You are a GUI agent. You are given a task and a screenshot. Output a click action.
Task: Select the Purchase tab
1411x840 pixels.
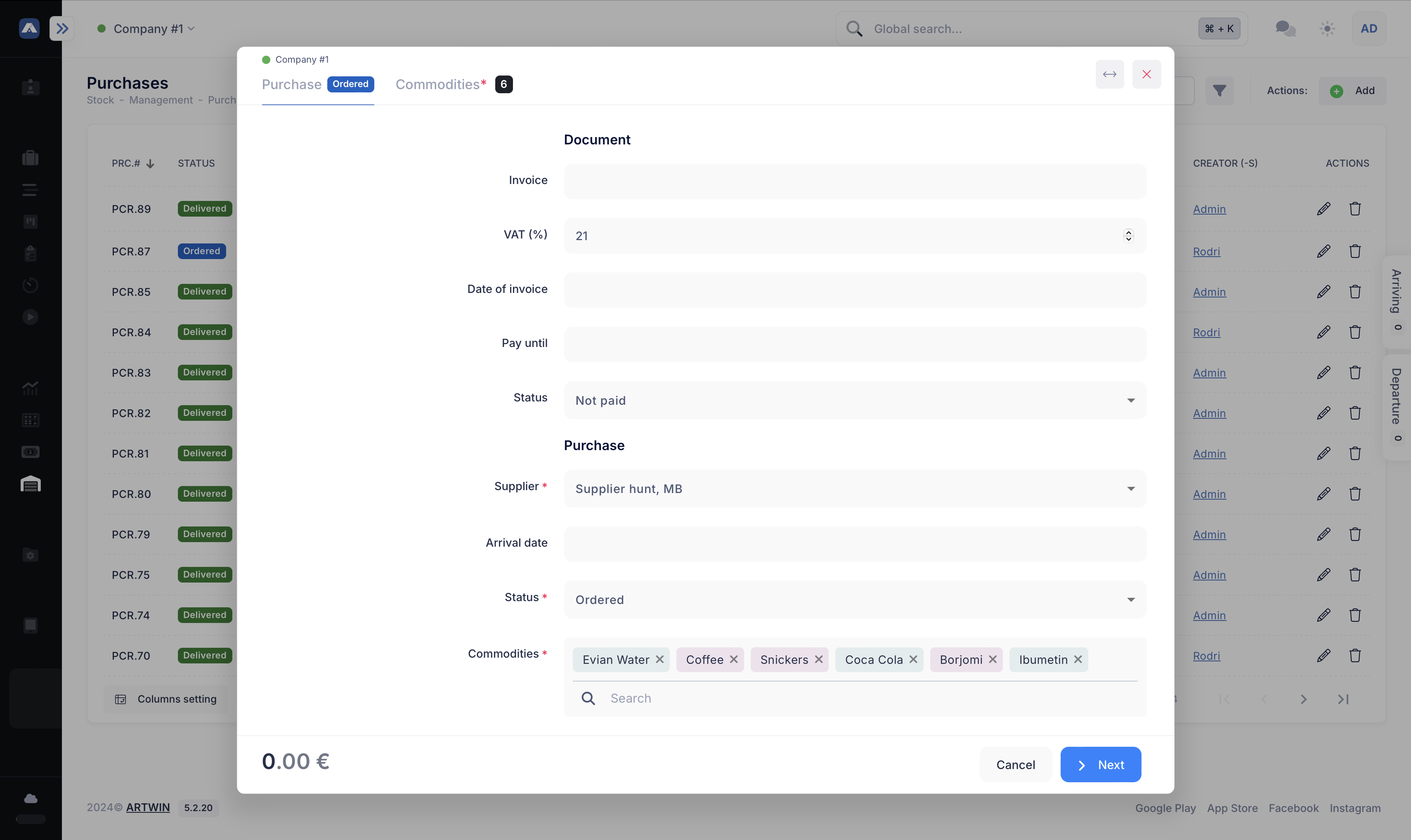point(292,84)
